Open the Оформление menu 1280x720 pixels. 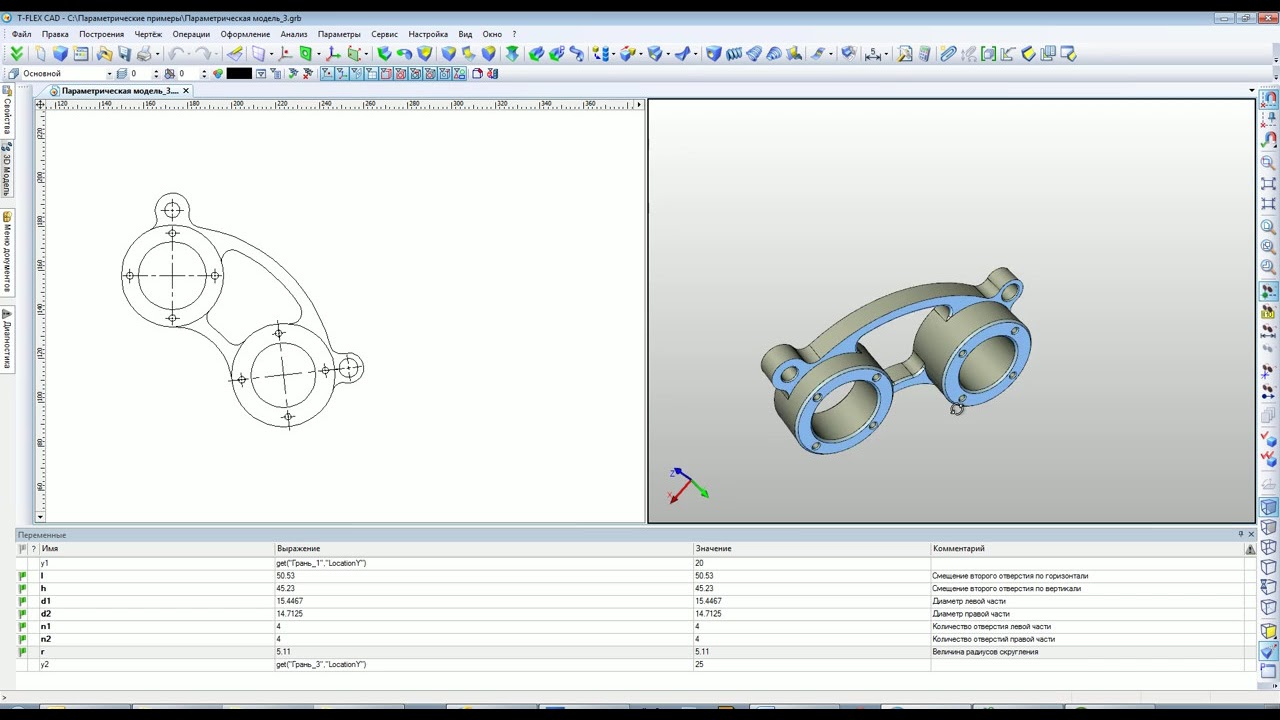(x=245, y=34)
